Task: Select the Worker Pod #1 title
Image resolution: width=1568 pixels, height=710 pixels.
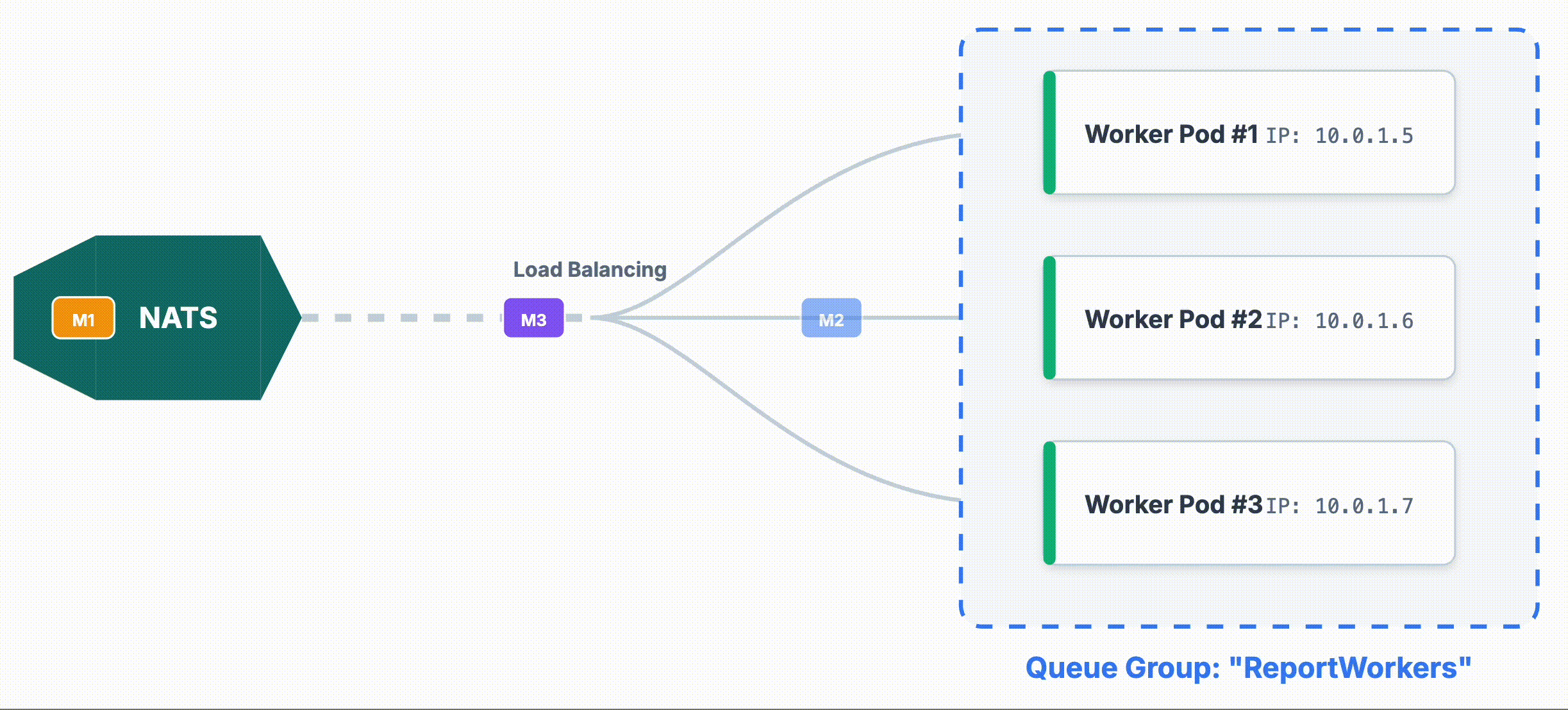Action: [x=1171, y=135]
